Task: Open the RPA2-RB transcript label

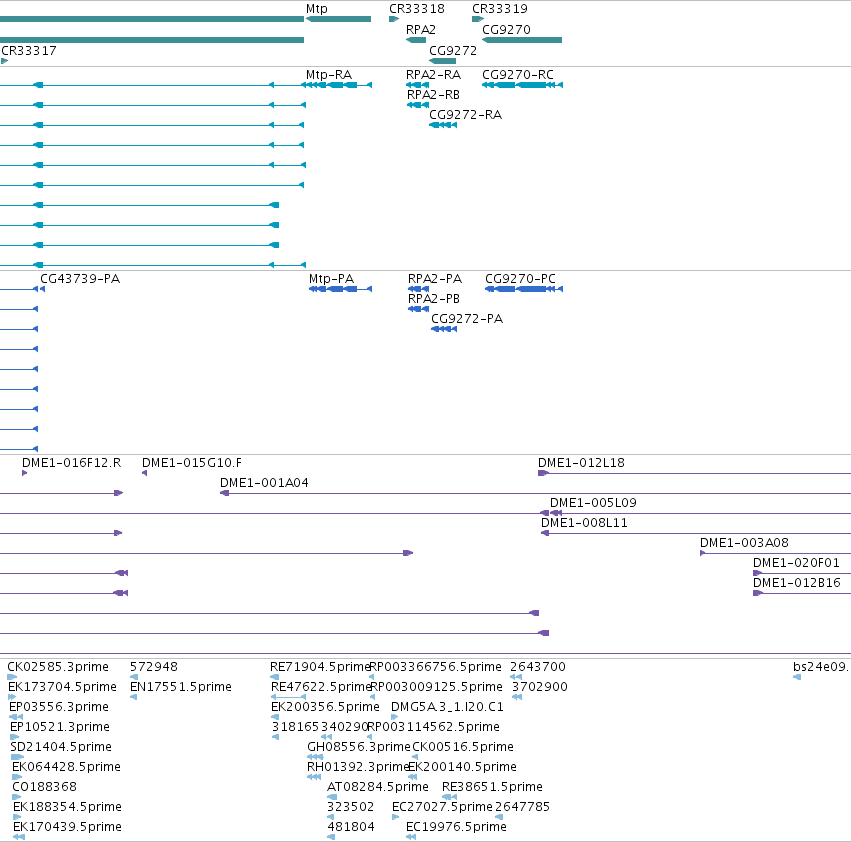Action: tap(434, 95)
